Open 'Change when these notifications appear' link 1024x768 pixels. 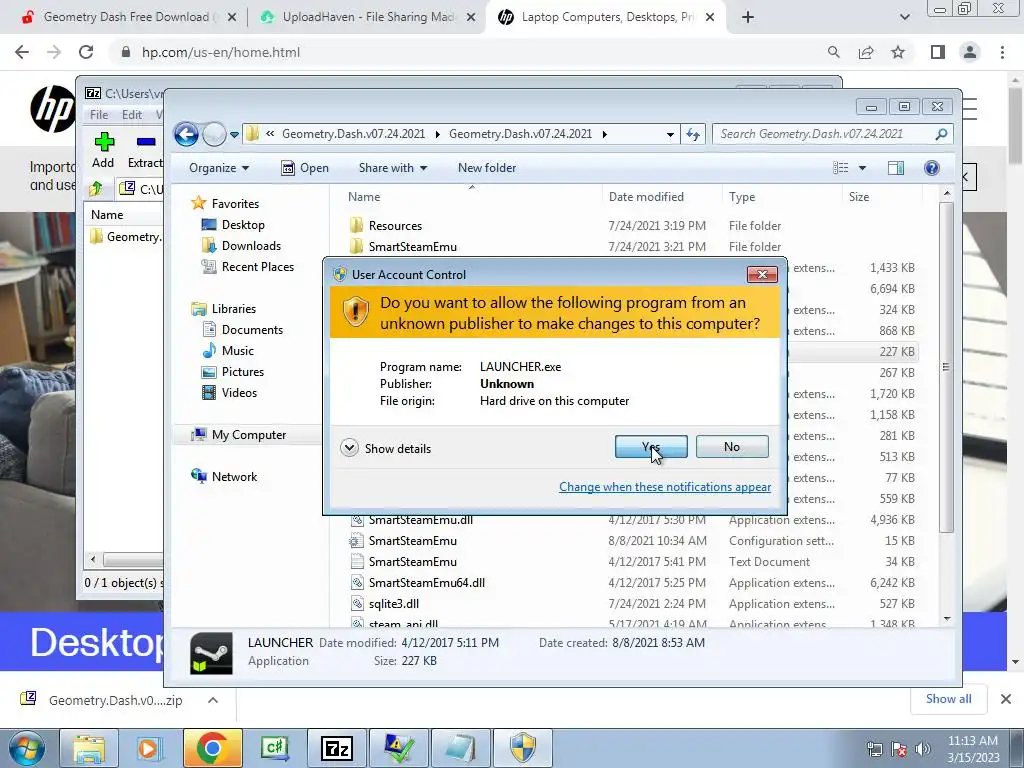click(x=665, y=487)
